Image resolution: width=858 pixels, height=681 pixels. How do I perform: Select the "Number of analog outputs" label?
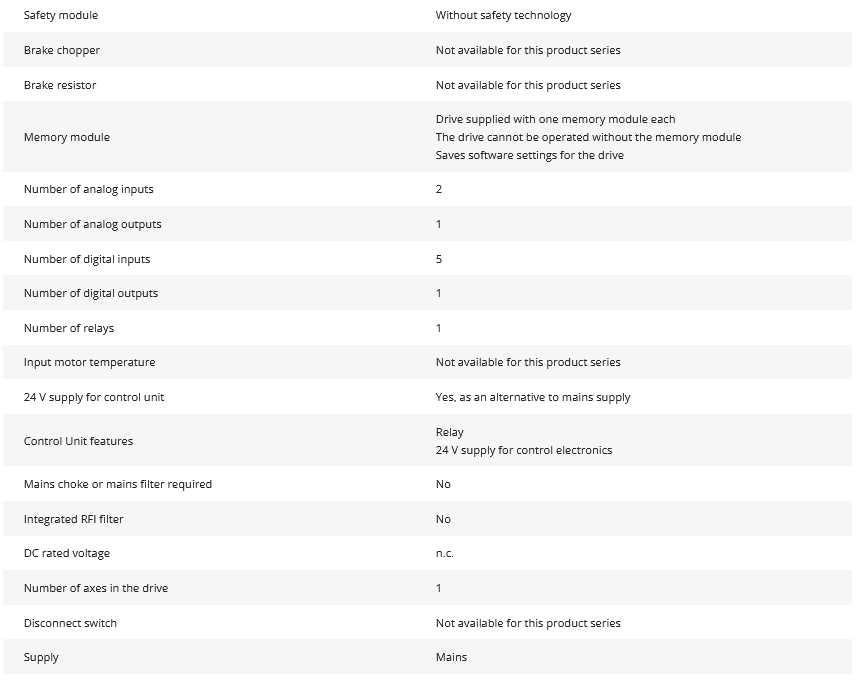tap(92, 224)
